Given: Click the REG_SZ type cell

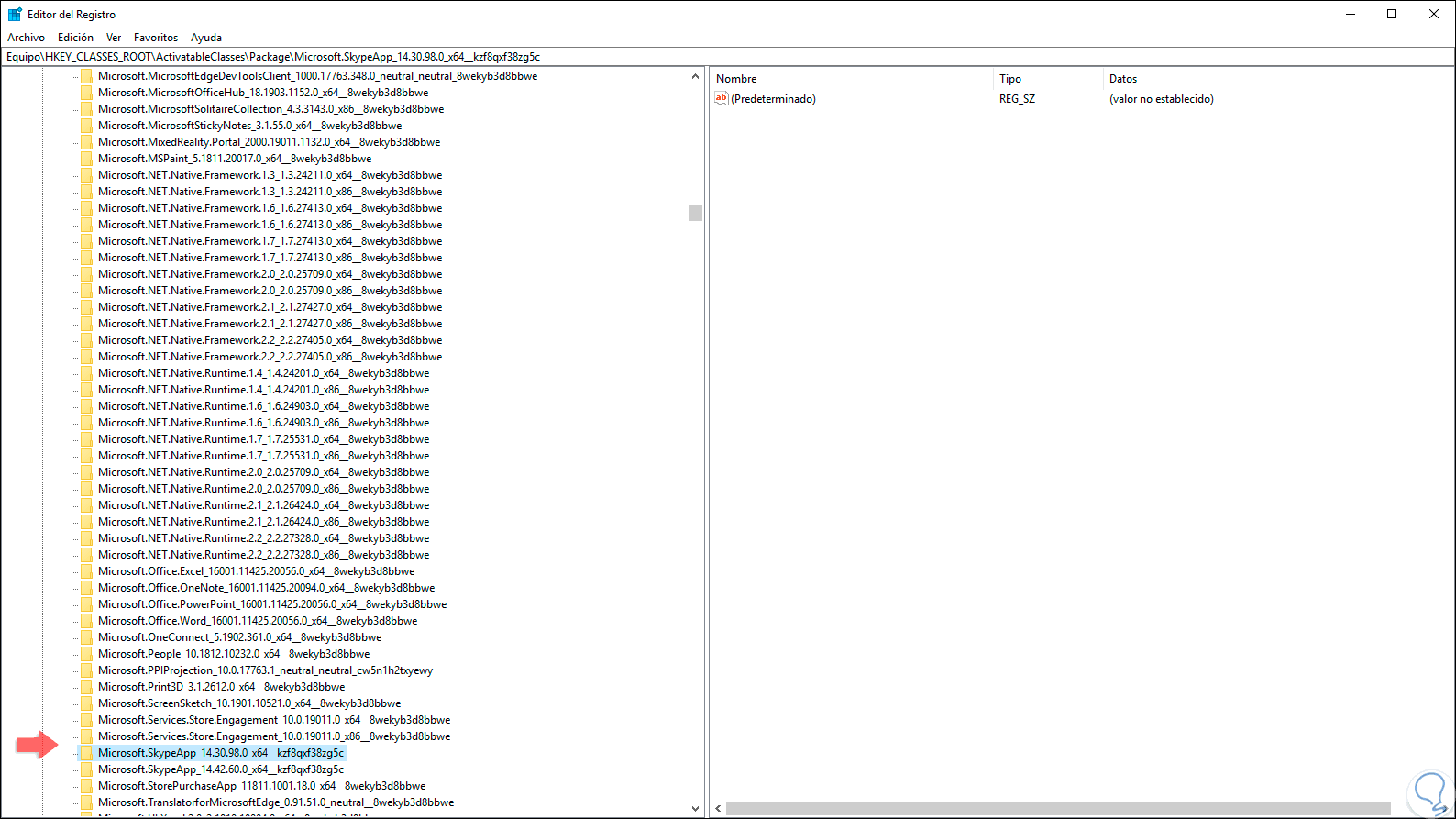Looking at the screenshot, I should point(1017,99).
